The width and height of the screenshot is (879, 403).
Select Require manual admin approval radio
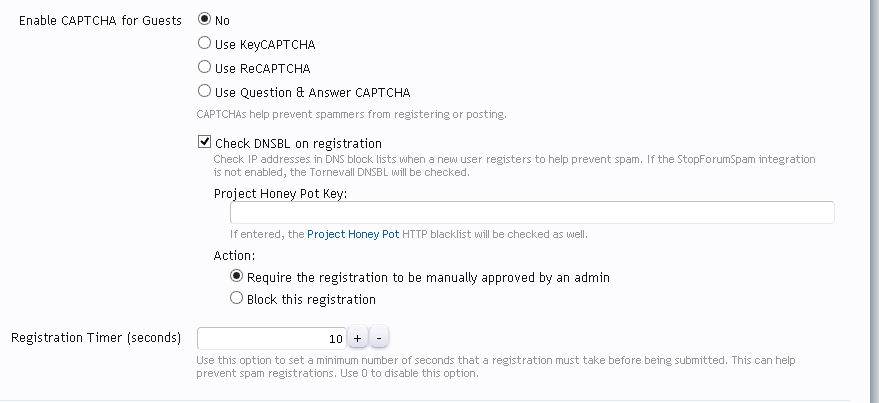click(237, 276)
